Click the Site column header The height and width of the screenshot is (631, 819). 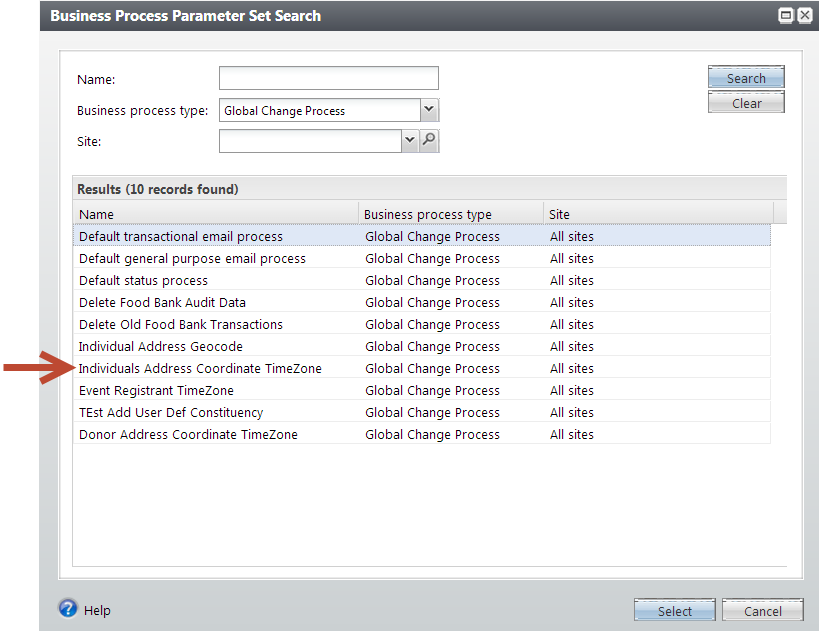pyautogui.click(x=658, y=214)
